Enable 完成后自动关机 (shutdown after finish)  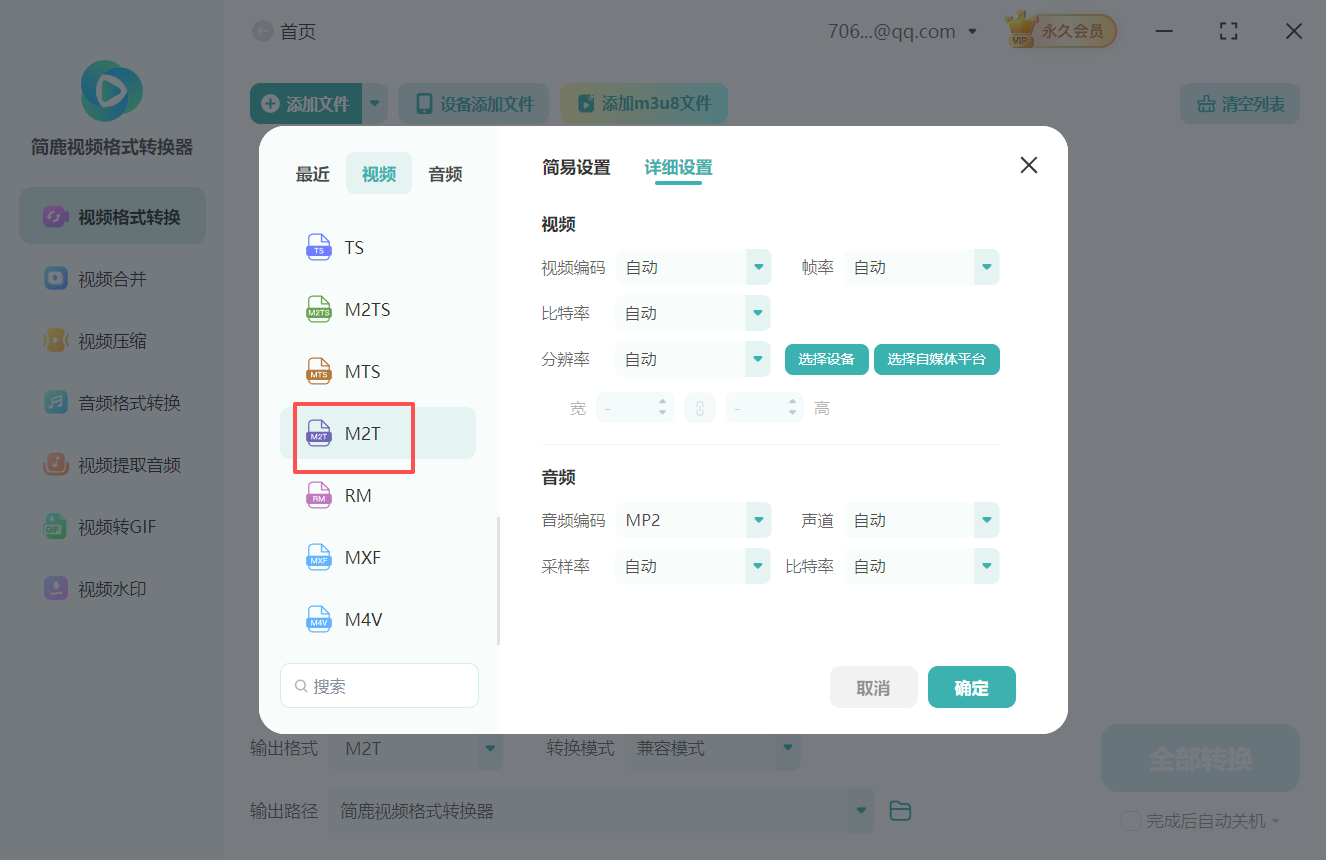pos(1131,820)
